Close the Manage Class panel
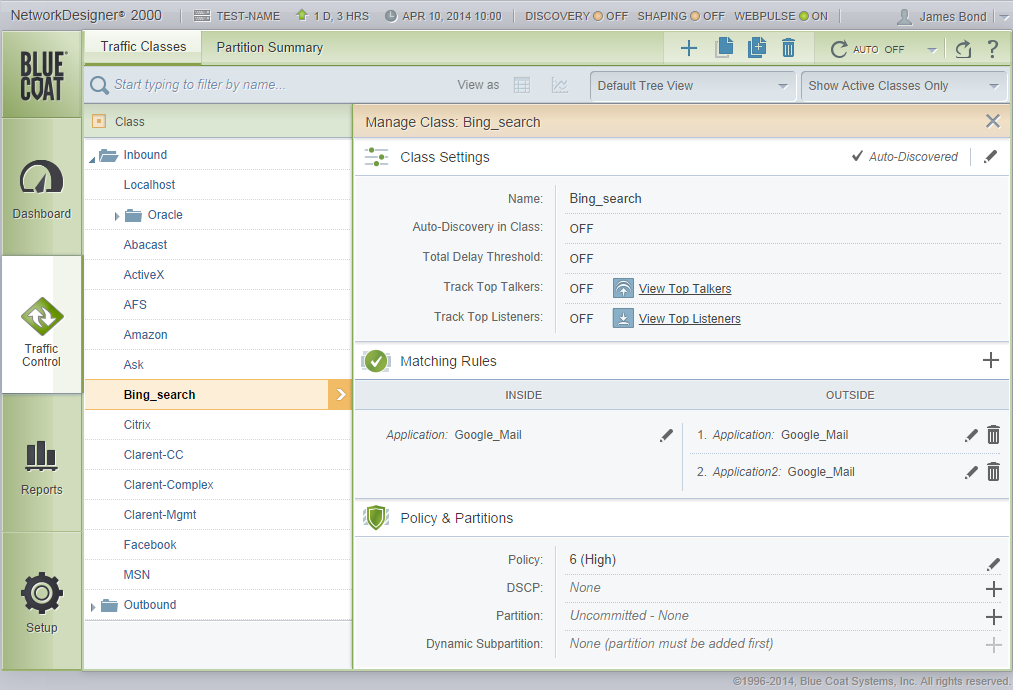The width and height of the screenshot is (1013, 690). [x=993, y=121]
